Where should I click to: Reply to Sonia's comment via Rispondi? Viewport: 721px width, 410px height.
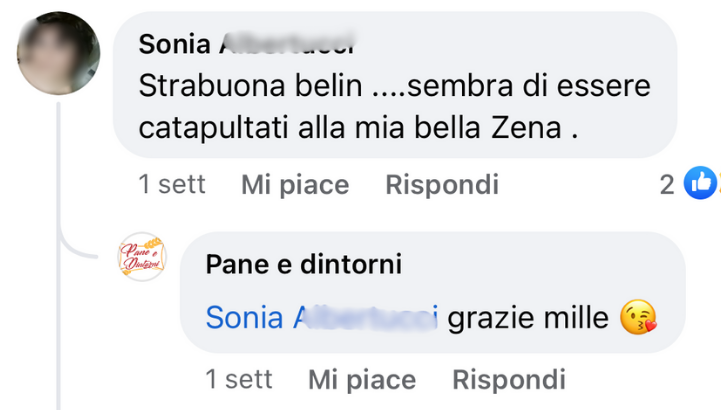[x=441, y=185]
